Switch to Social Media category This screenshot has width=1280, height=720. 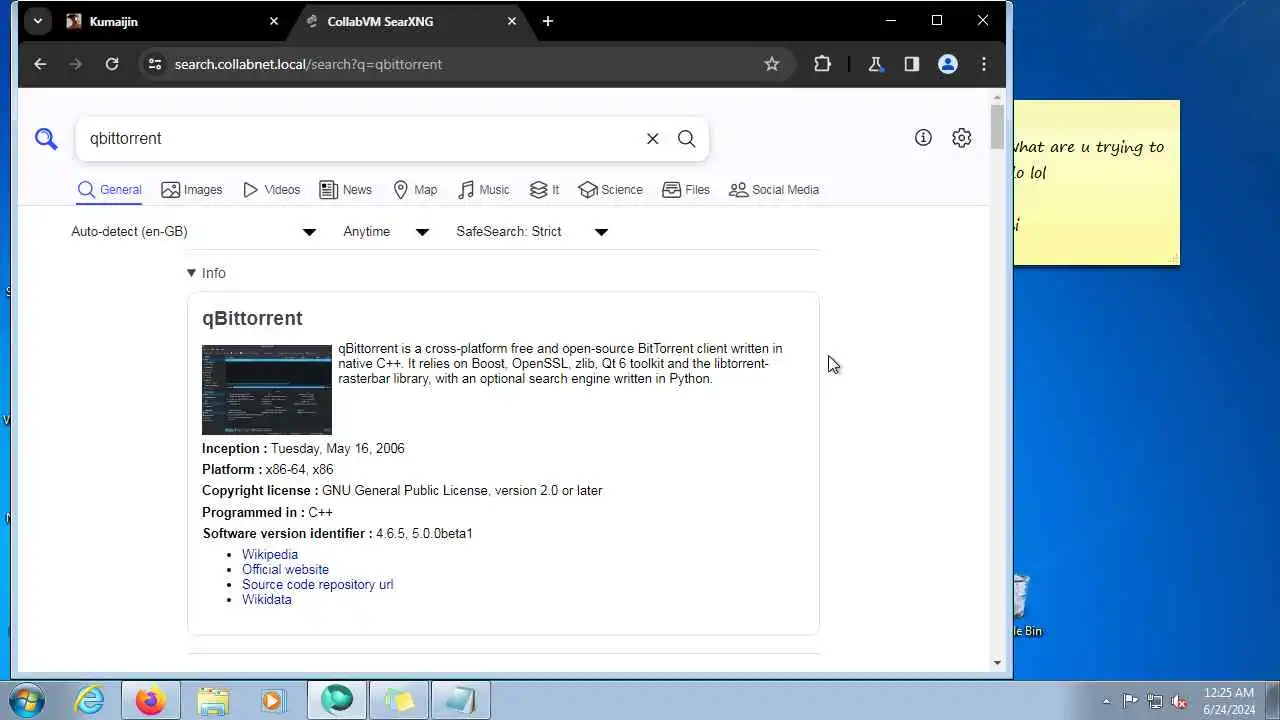[774, 190]
